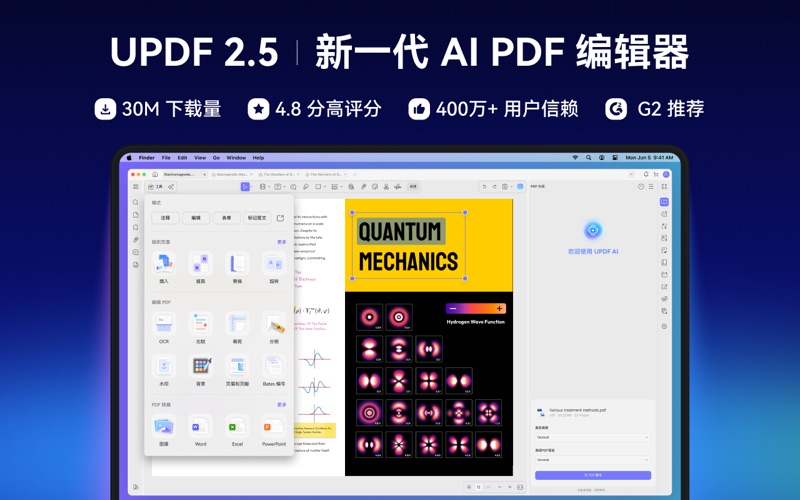
Task: Click the UPDF AI logo in chat panel
Action: pyautogui.click(x=593, y=231)
